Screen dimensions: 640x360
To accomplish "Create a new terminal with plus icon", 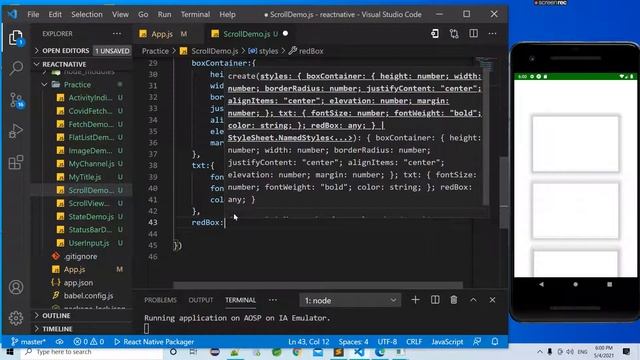I will [x=416, y=300].
